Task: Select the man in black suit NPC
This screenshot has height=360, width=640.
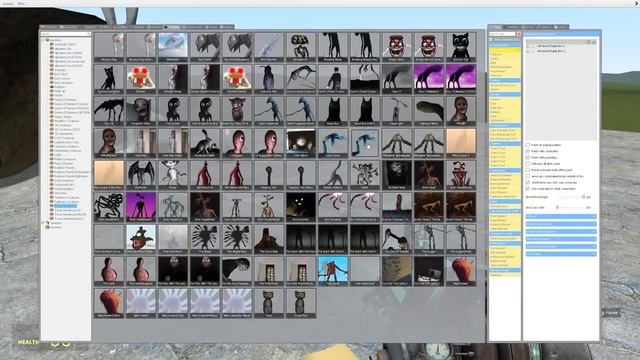Action: [x=333, y=79]
